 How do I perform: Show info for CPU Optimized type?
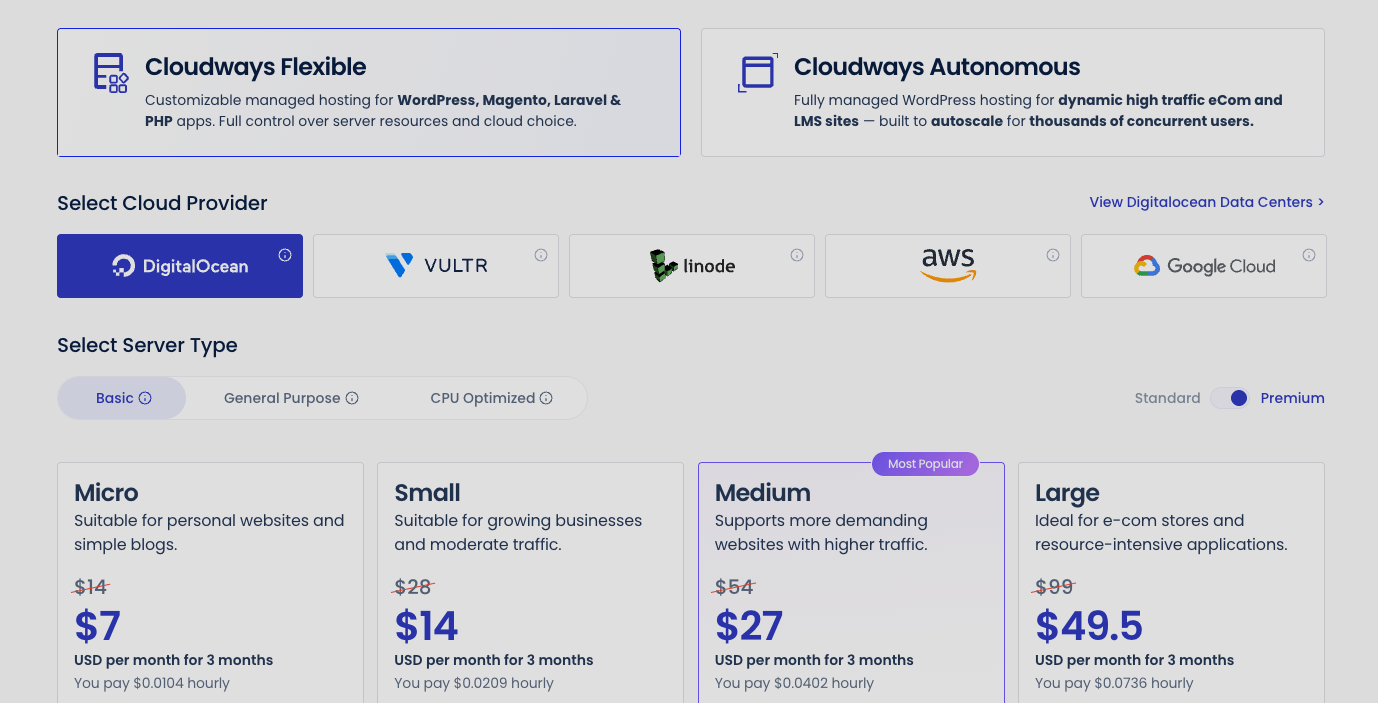tap(546, 398)
